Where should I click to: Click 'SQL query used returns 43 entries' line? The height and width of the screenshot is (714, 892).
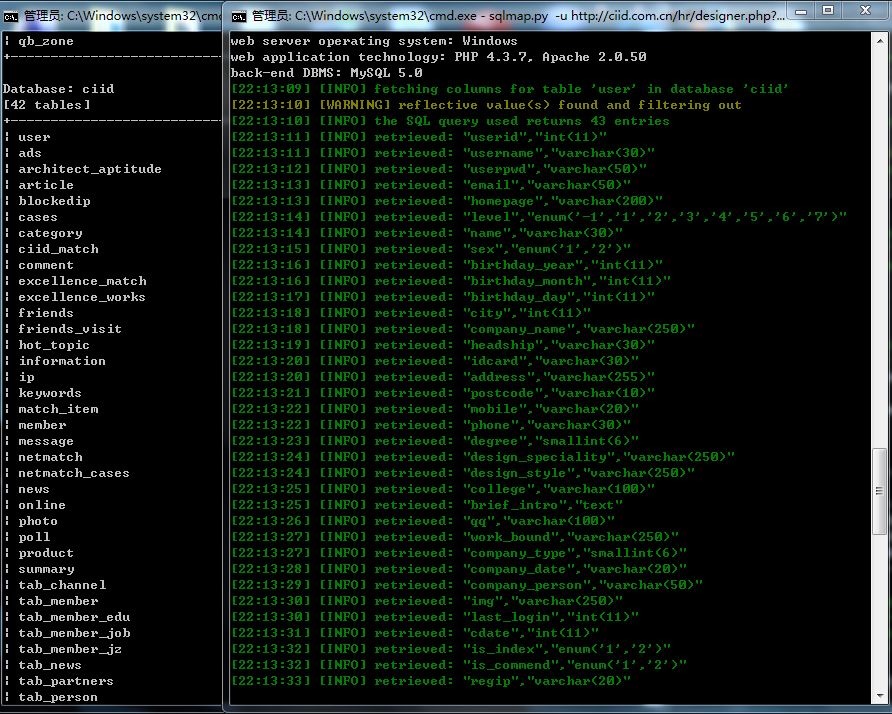(450, 121)
